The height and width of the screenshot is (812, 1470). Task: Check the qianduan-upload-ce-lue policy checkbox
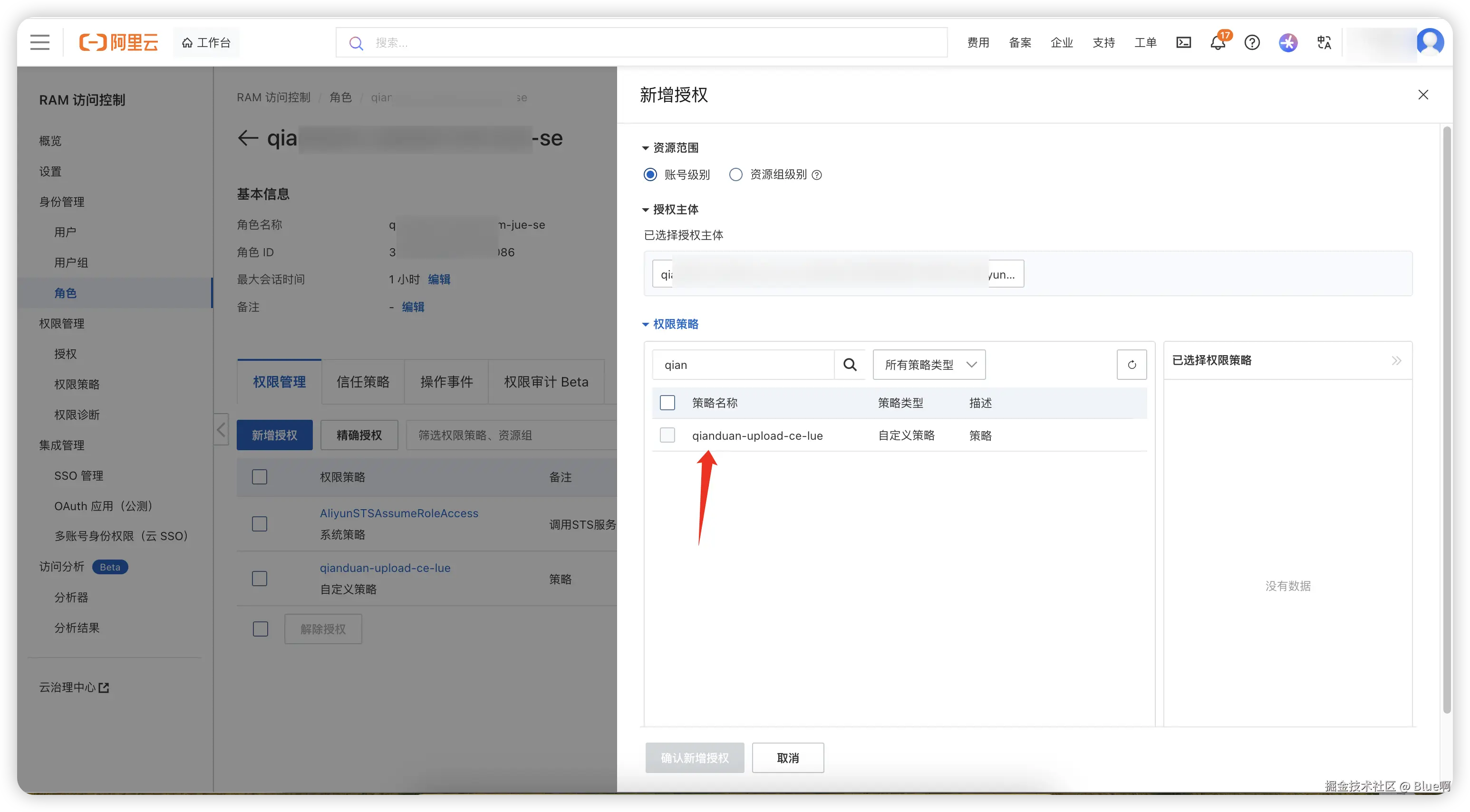click(x=667, y=435)
